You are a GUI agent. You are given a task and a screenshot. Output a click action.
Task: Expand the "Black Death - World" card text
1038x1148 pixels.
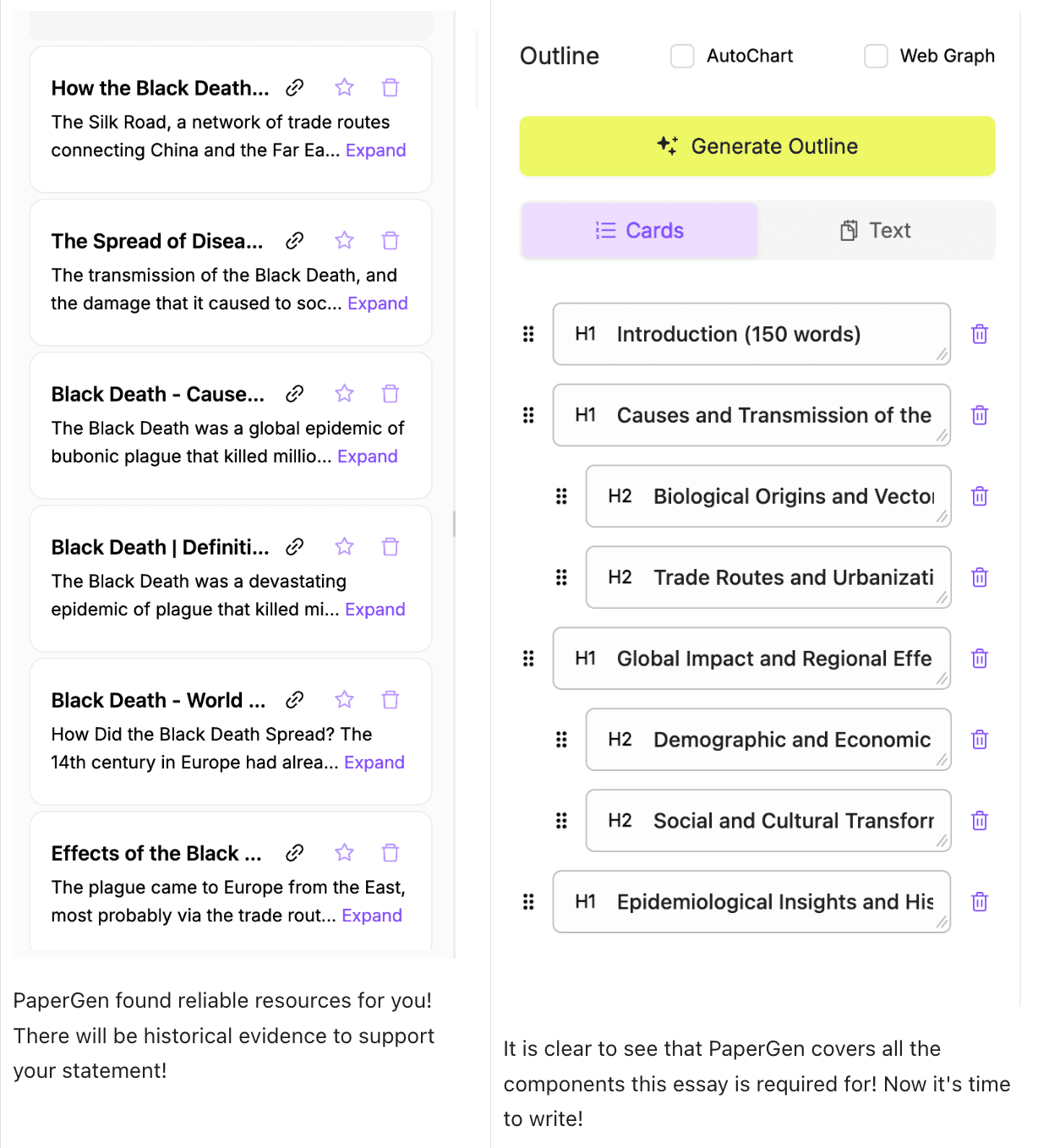(374, 763)
